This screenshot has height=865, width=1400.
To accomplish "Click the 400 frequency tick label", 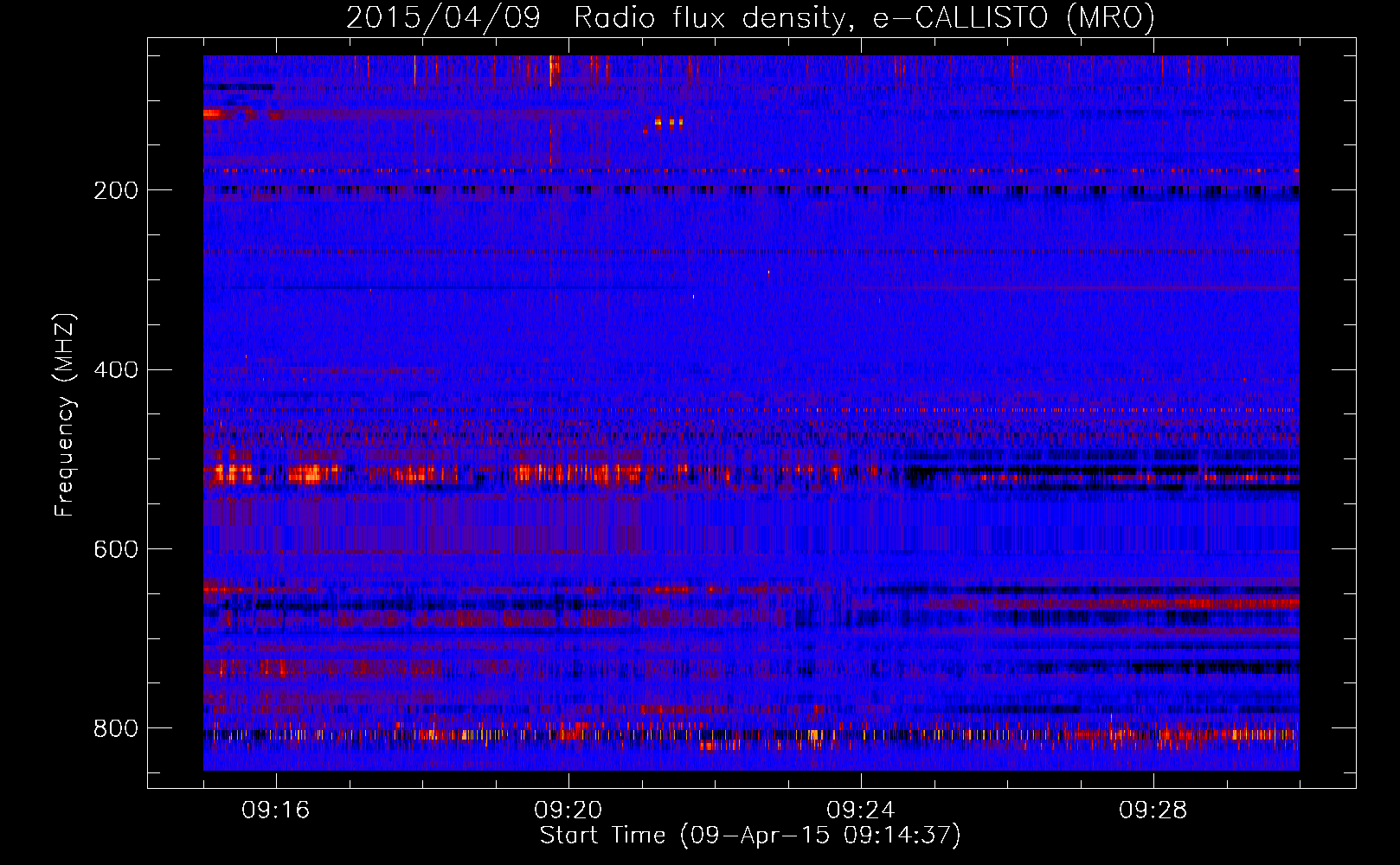I will click(116, 370).
